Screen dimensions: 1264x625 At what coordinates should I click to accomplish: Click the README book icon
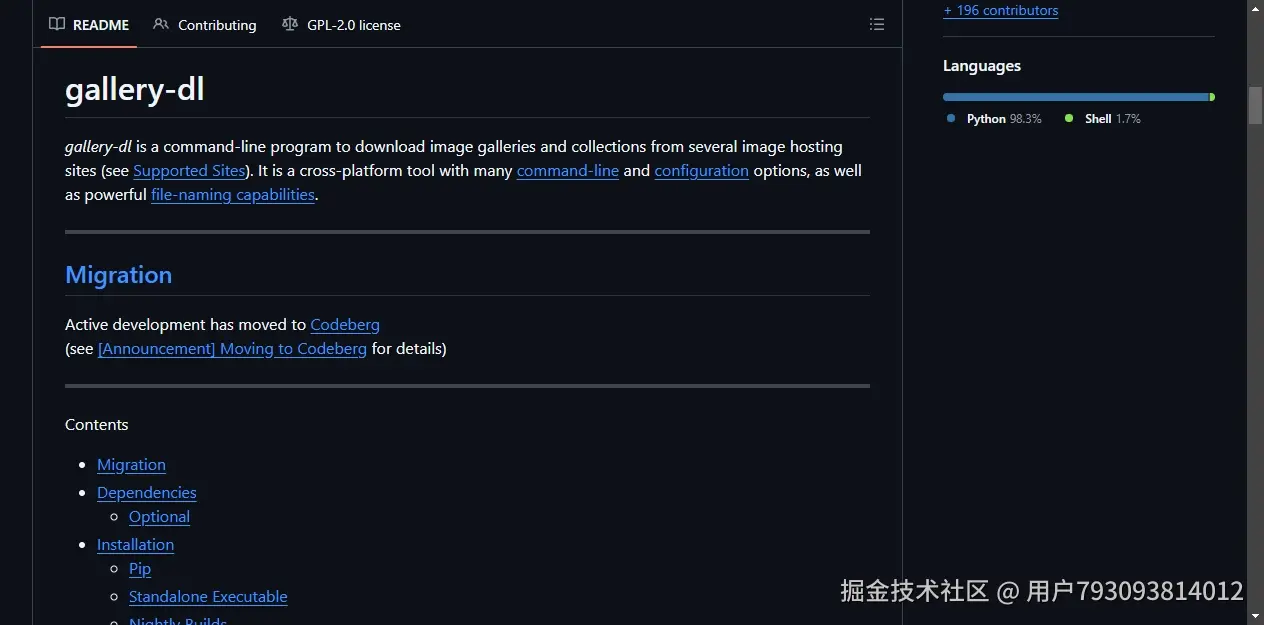click(x=57, y=24)
